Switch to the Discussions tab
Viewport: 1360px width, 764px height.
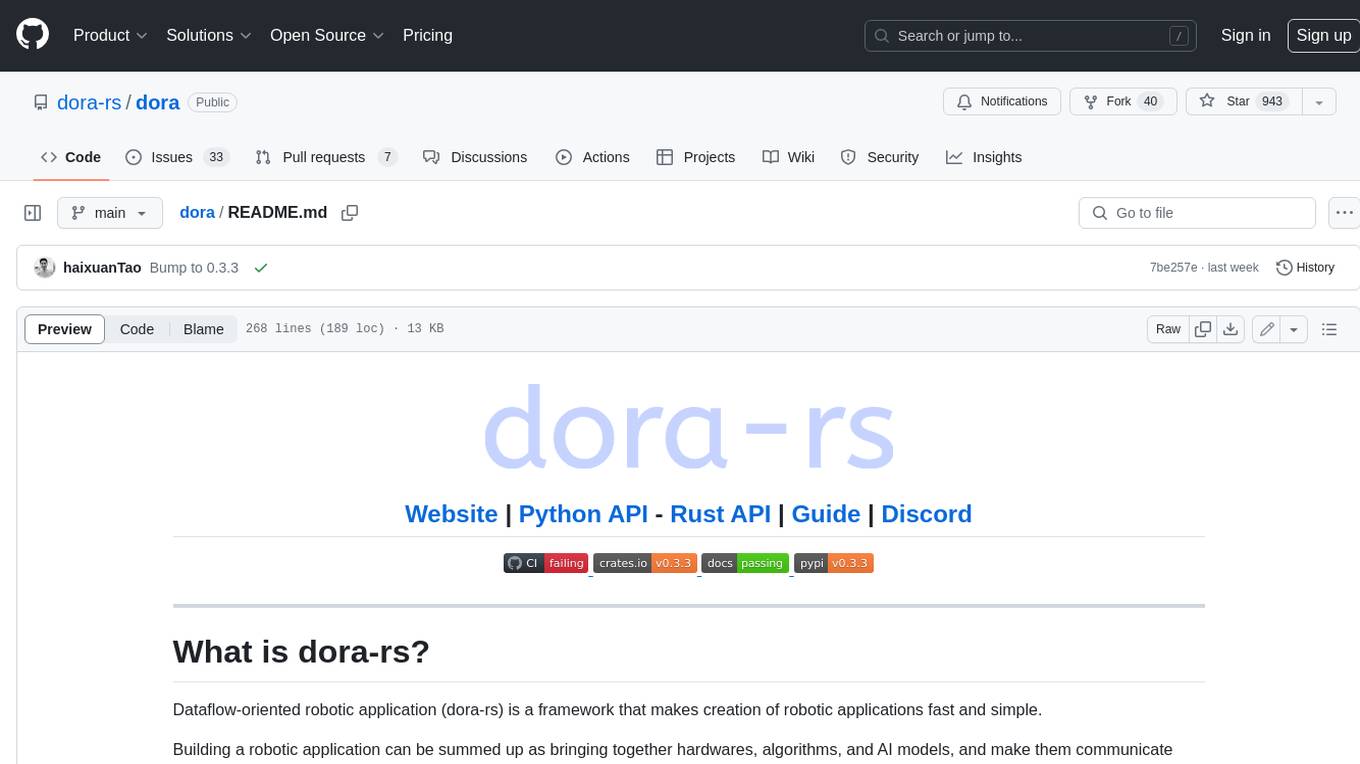[x=475, y=157]
